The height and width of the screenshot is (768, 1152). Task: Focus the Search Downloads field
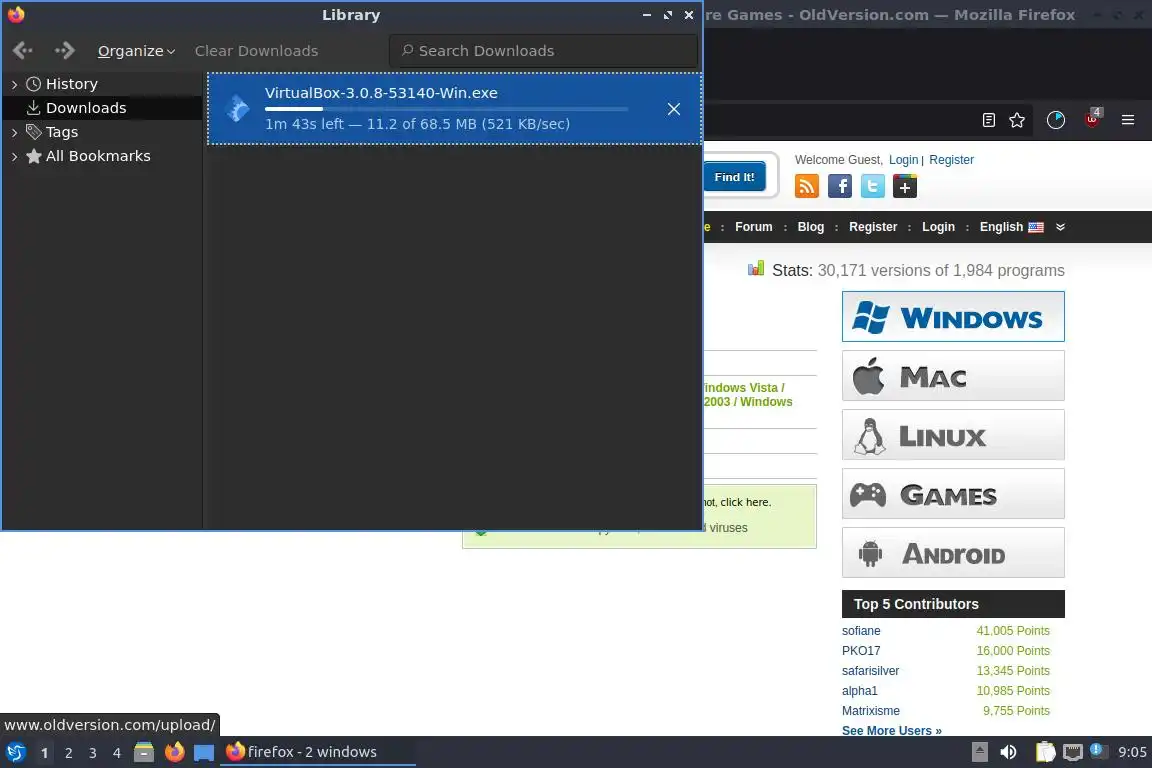tap(544, 51)
